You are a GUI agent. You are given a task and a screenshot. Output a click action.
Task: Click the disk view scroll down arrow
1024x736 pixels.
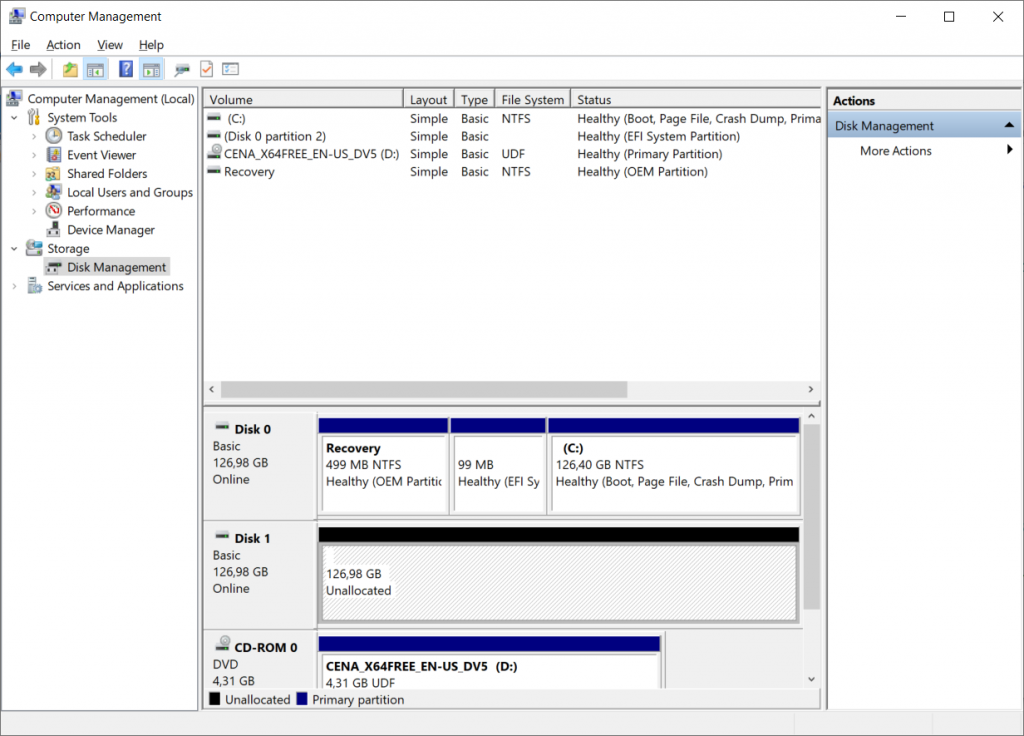click(811, 679)
